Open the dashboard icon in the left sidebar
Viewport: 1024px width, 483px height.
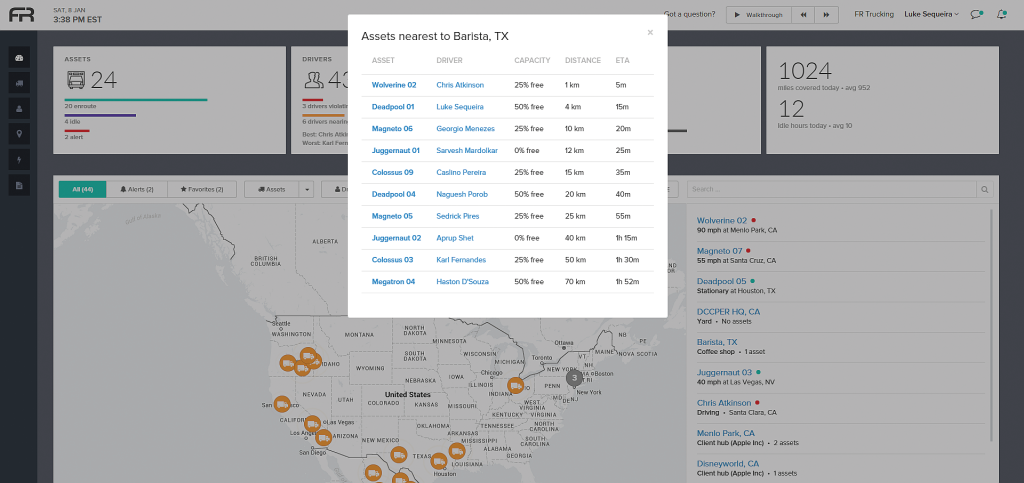[x=19, y=57]
